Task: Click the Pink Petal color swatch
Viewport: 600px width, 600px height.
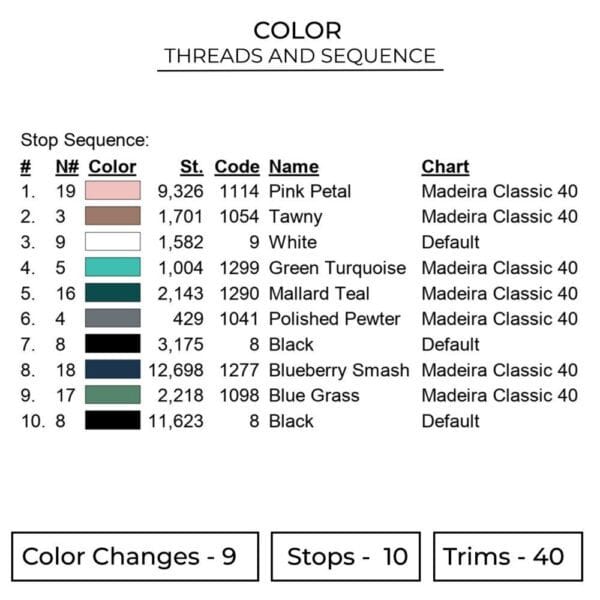Action: click(112, 191)
